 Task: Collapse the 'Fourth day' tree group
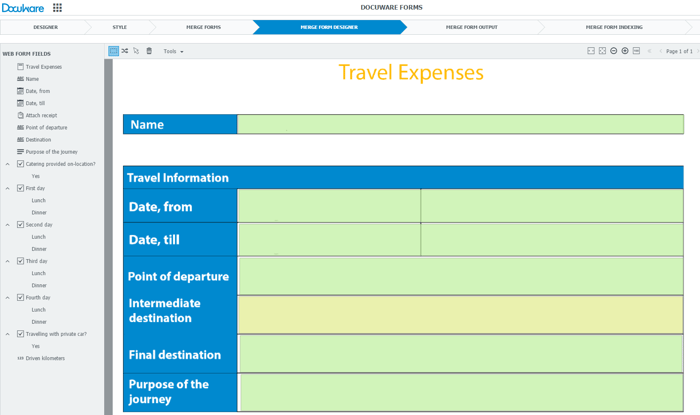point(8,298)
